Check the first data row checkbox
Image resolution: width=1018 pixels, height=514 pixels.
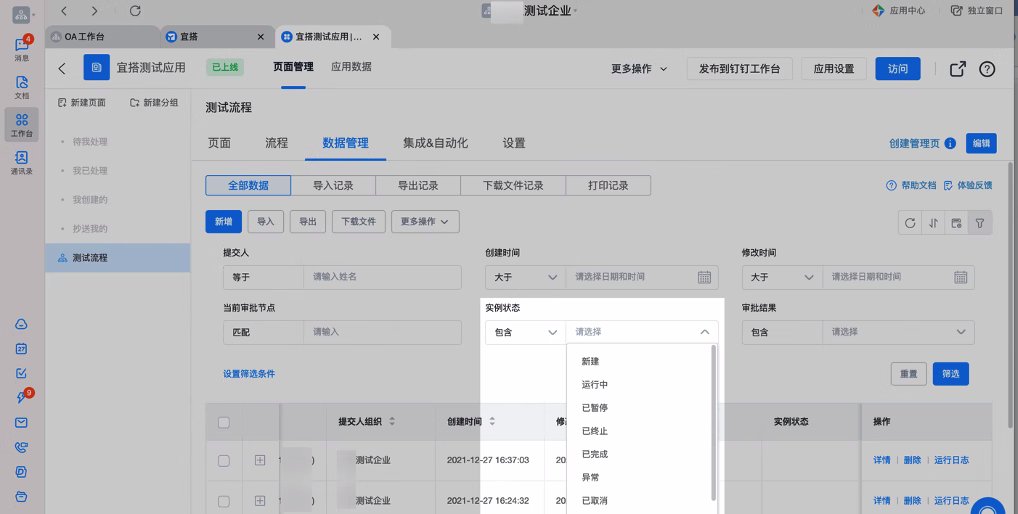224,461
